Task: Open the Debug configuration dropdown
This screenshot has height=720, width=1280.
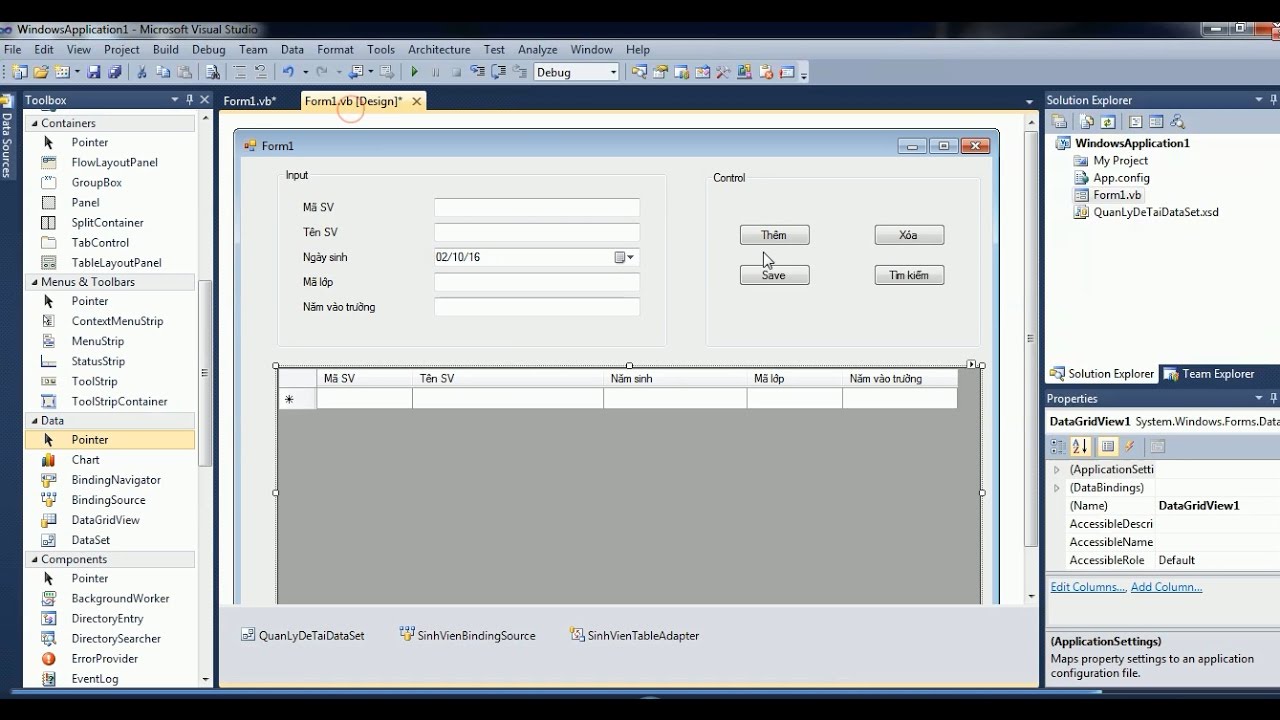Action: (x=612, y=72)
